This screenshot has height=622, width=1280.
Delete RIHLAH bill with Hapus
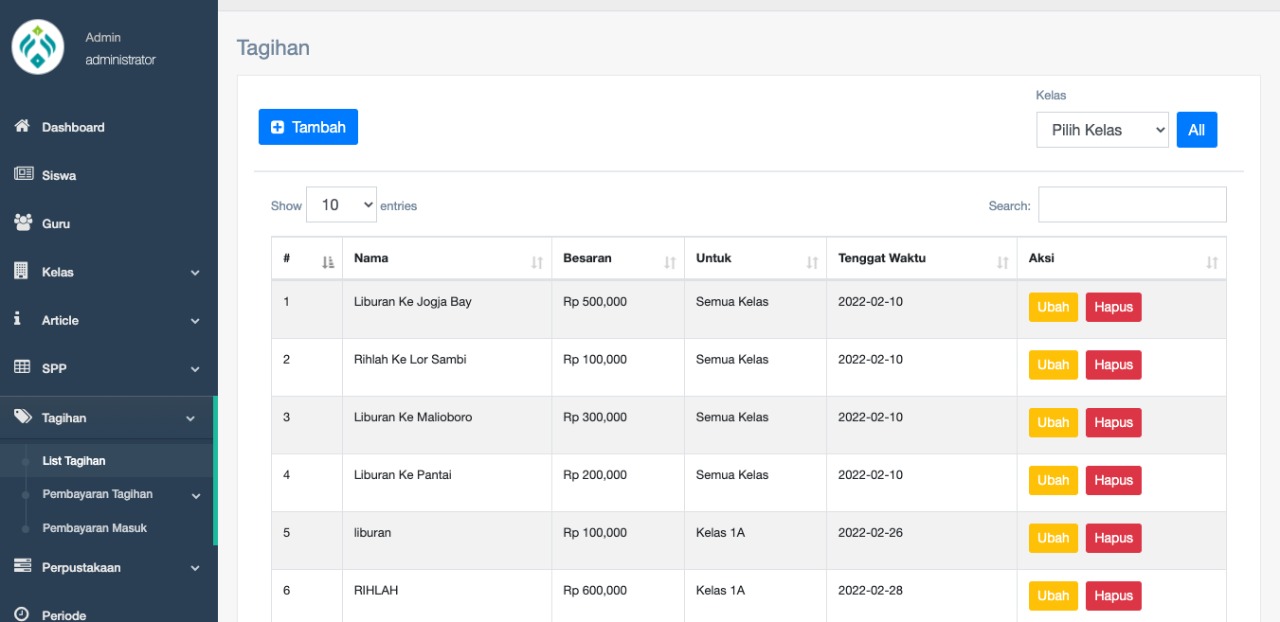pos(1113,596)
